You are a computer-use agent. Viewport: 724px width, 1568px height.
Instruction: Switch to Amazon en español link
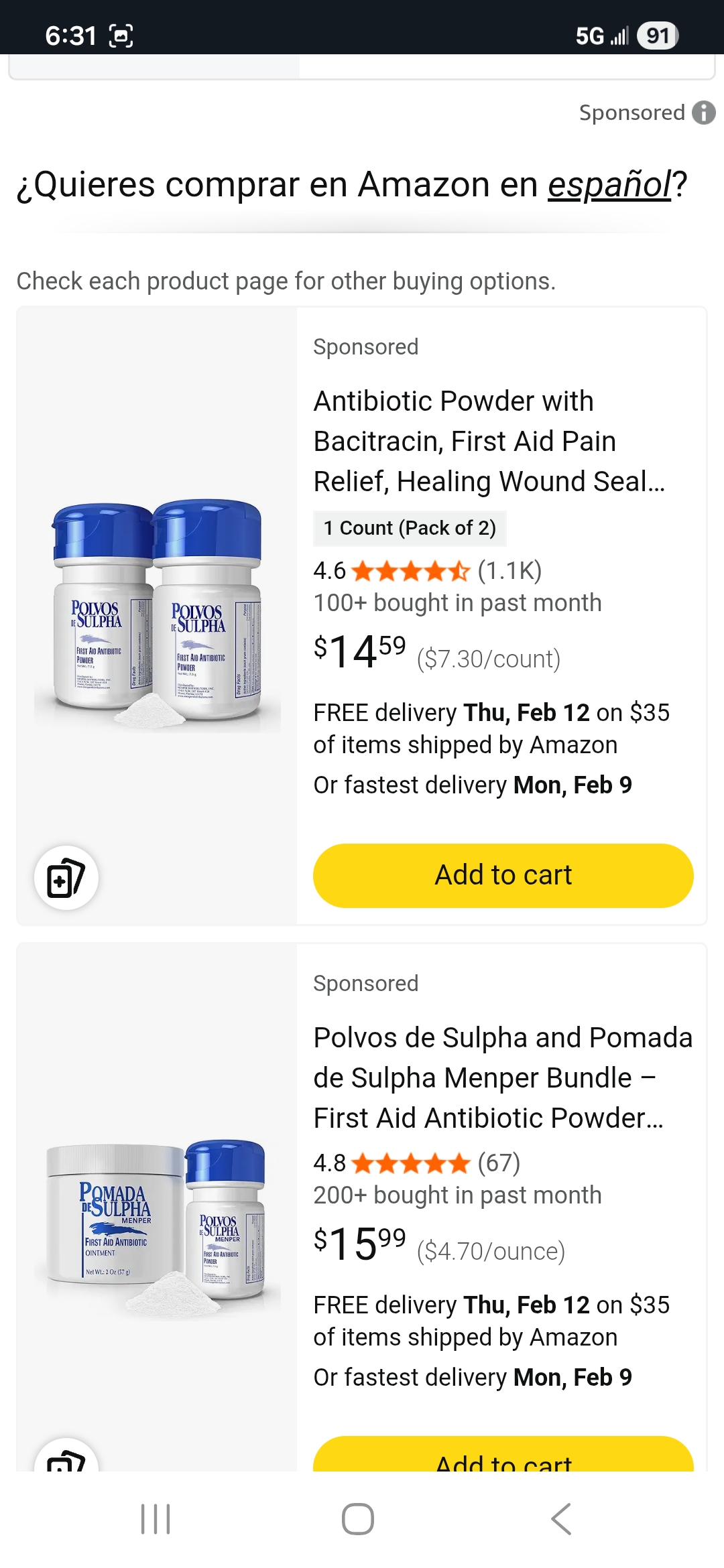(x=610, y=185)
